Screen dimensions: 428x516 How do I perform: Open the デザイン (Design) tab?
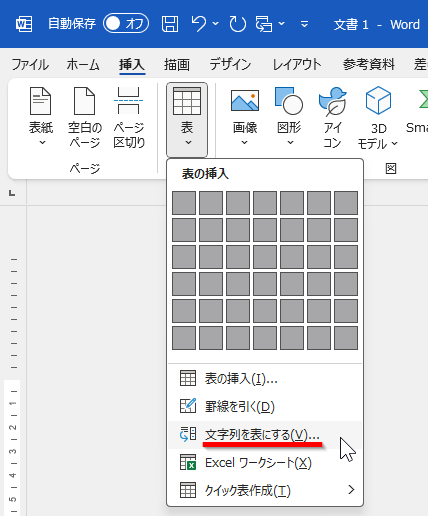[230, 64]
